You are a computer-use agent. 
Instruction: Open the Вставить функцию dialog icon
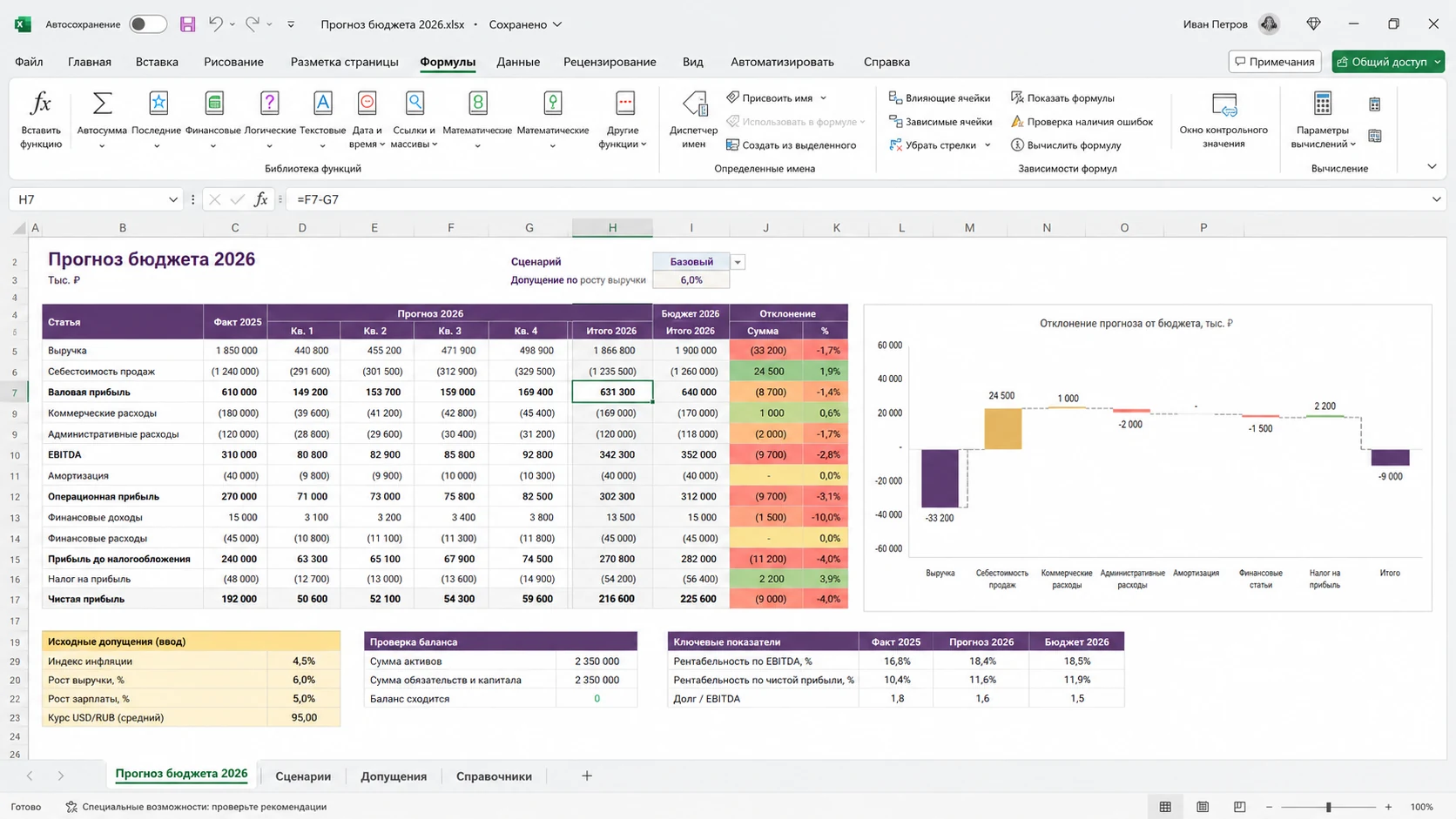click(x=40, y=104)
